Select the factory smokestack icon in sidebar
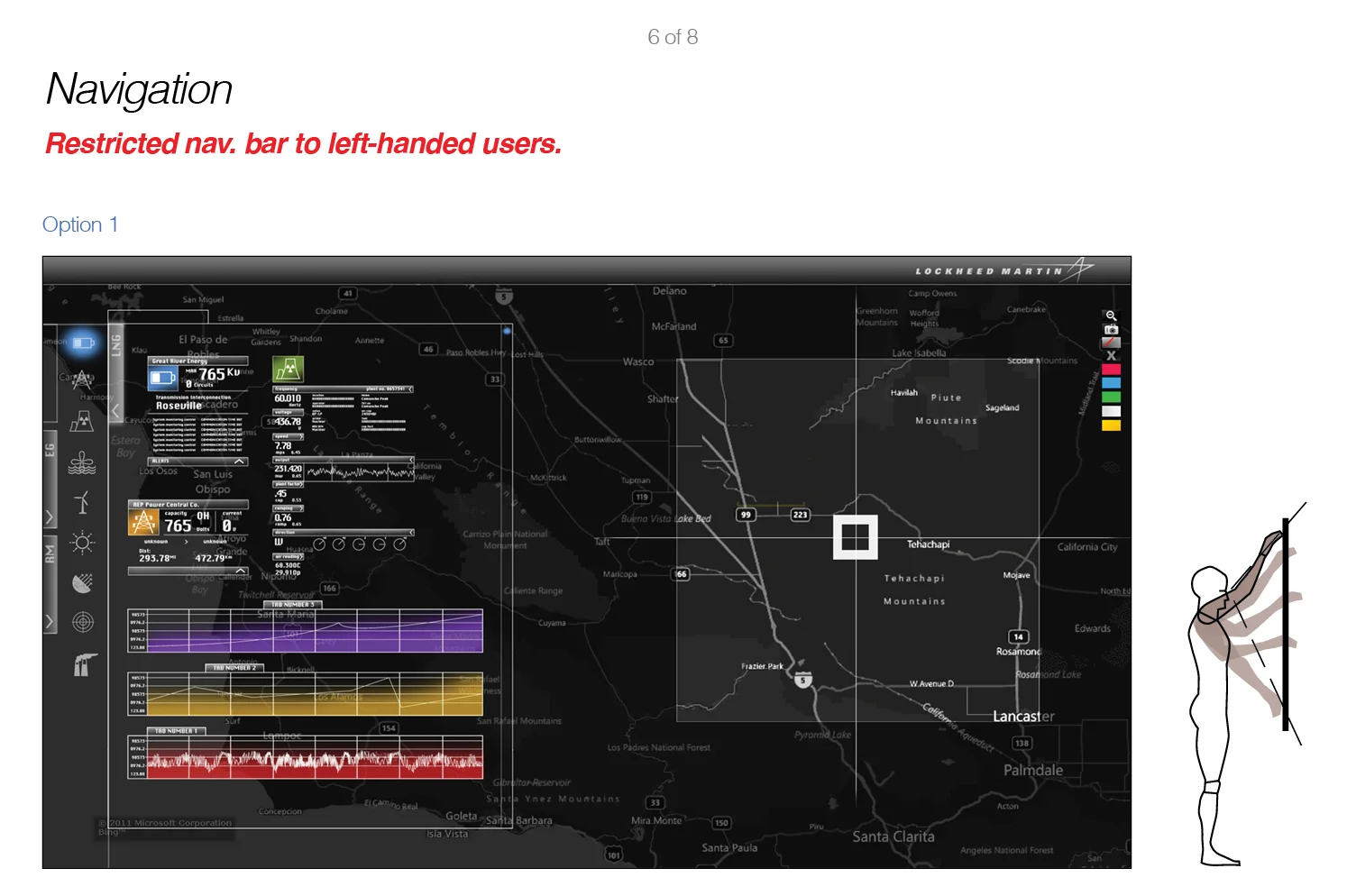 84,664
